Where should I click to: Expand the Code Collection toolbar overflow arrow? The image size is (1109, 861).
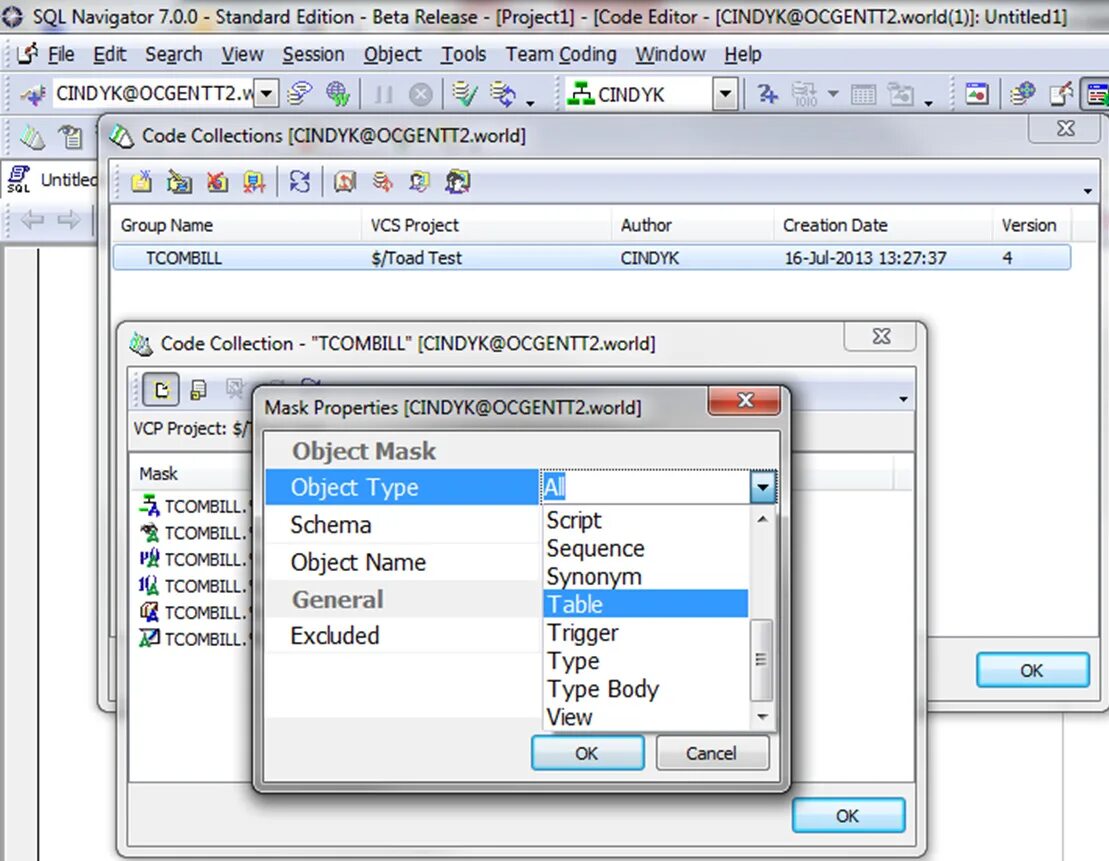[x=903, y=400]
